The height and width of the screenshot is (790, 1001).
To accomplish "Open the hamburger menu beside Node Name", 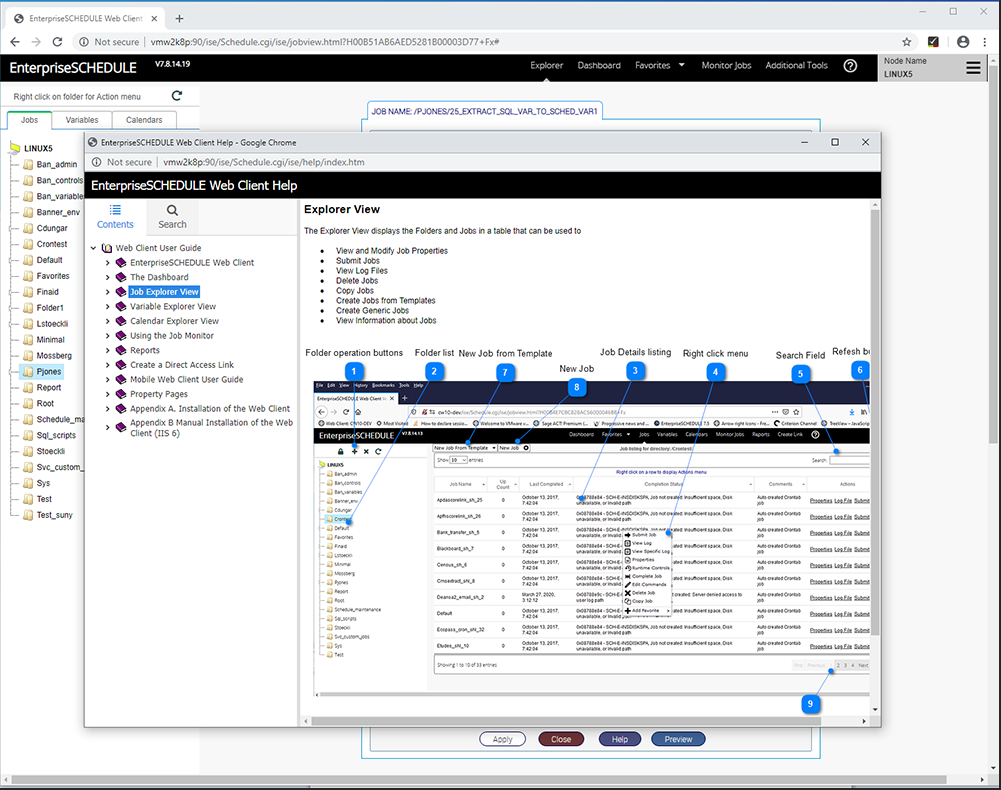I will 973,68.
